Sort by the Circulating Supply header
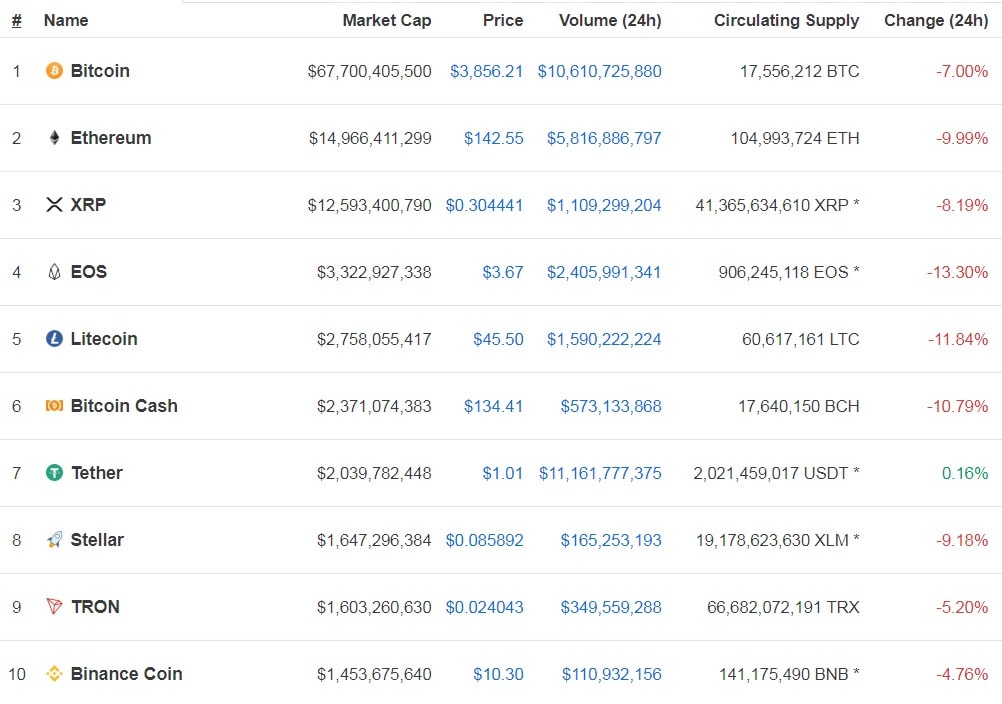Viewport: 1002px width, 704px height. (x=786, y=20)
